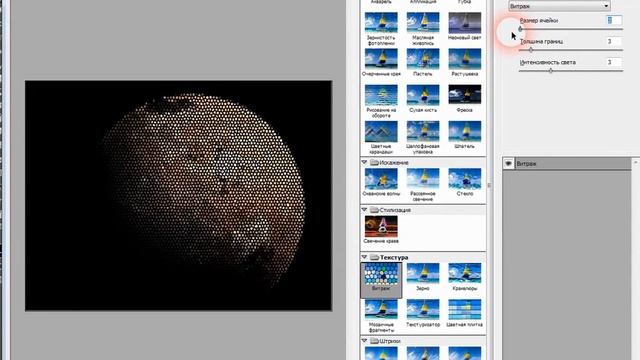Toggle visibility eye of Витраж effect layer
Image resolution: width=640 pixels, height=360 pixels.
coord(509,164)
